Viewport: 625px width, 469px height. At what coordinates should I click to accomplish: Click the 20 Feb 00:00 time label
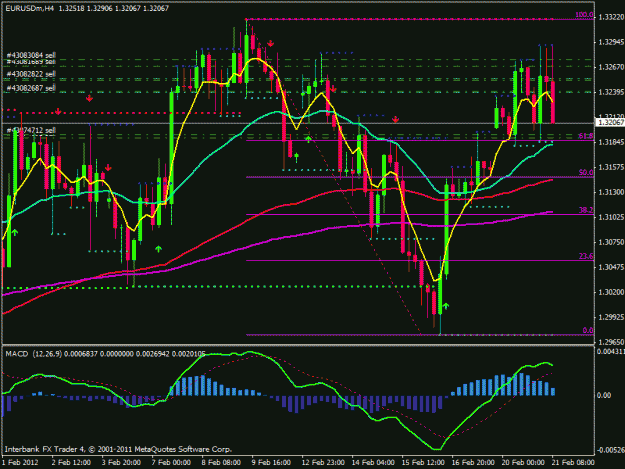coord(523,463)
